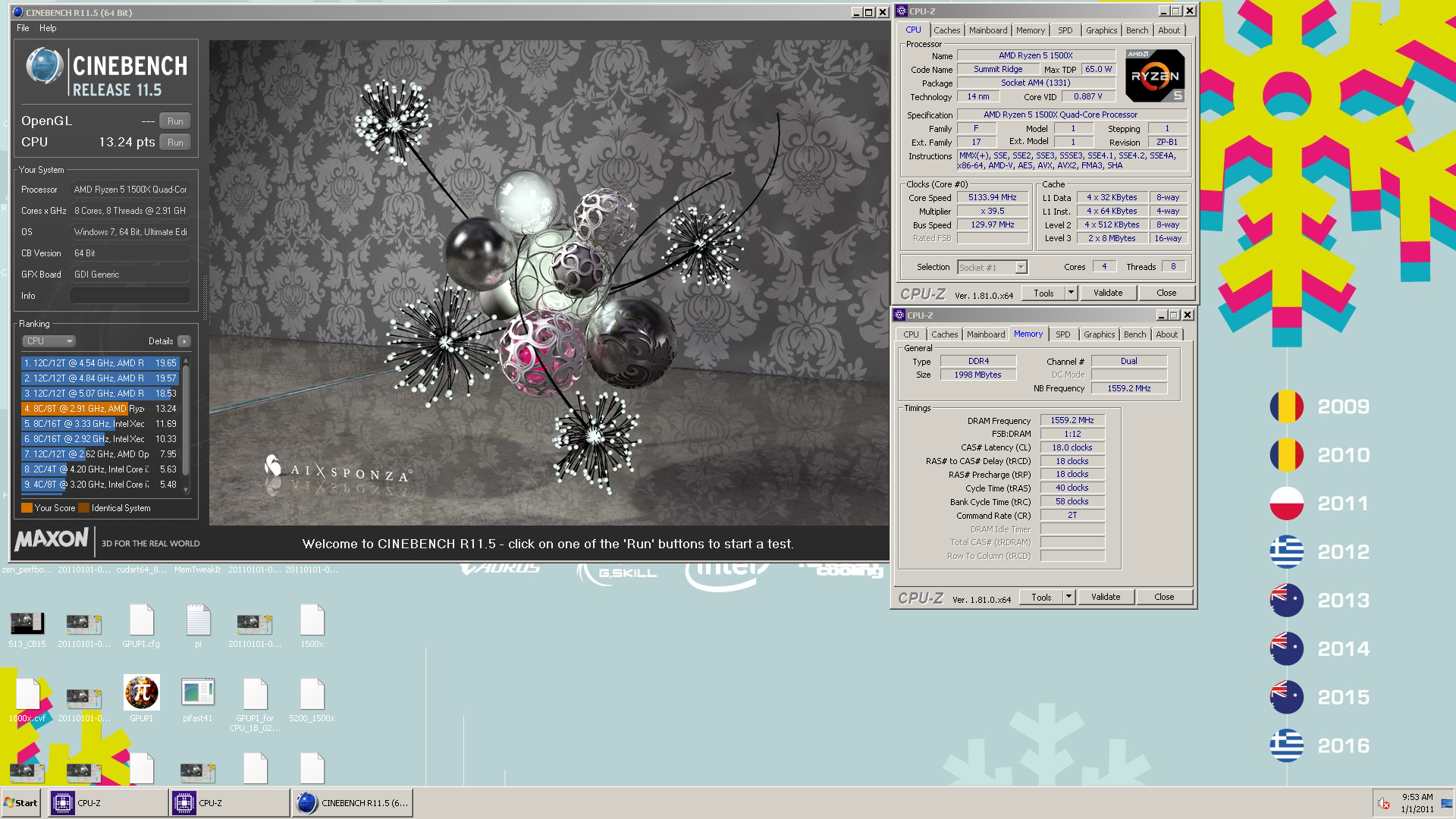The image size is (1456, 819).
Task: Click the Info input field in Cinebench
Action: pyautogui.click(x=130, y=296)
